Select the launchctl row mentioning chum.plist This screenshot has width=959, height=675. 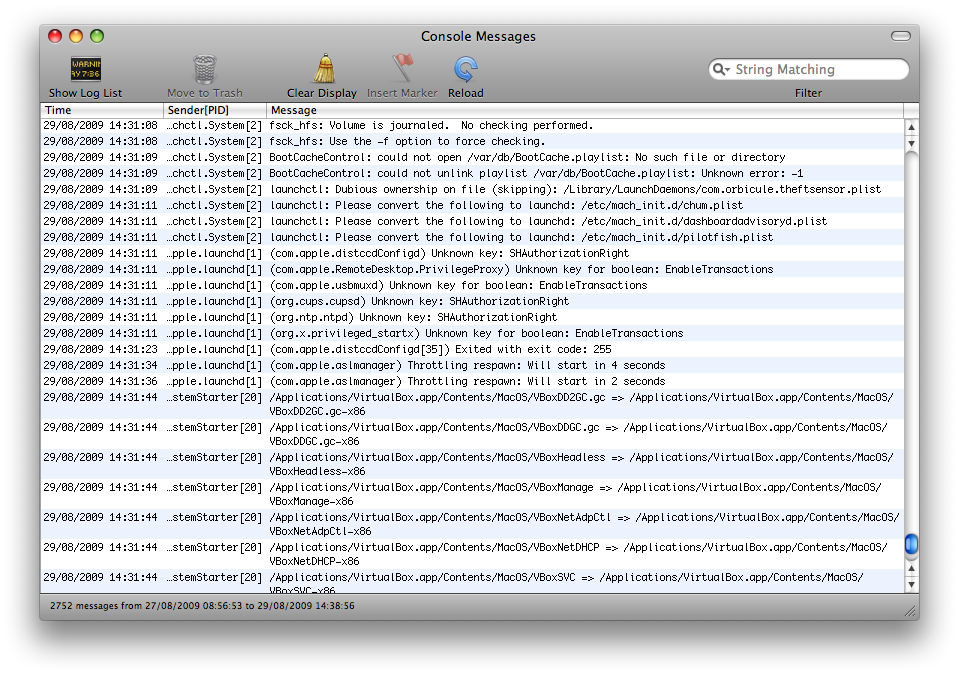tap(472, 205)
